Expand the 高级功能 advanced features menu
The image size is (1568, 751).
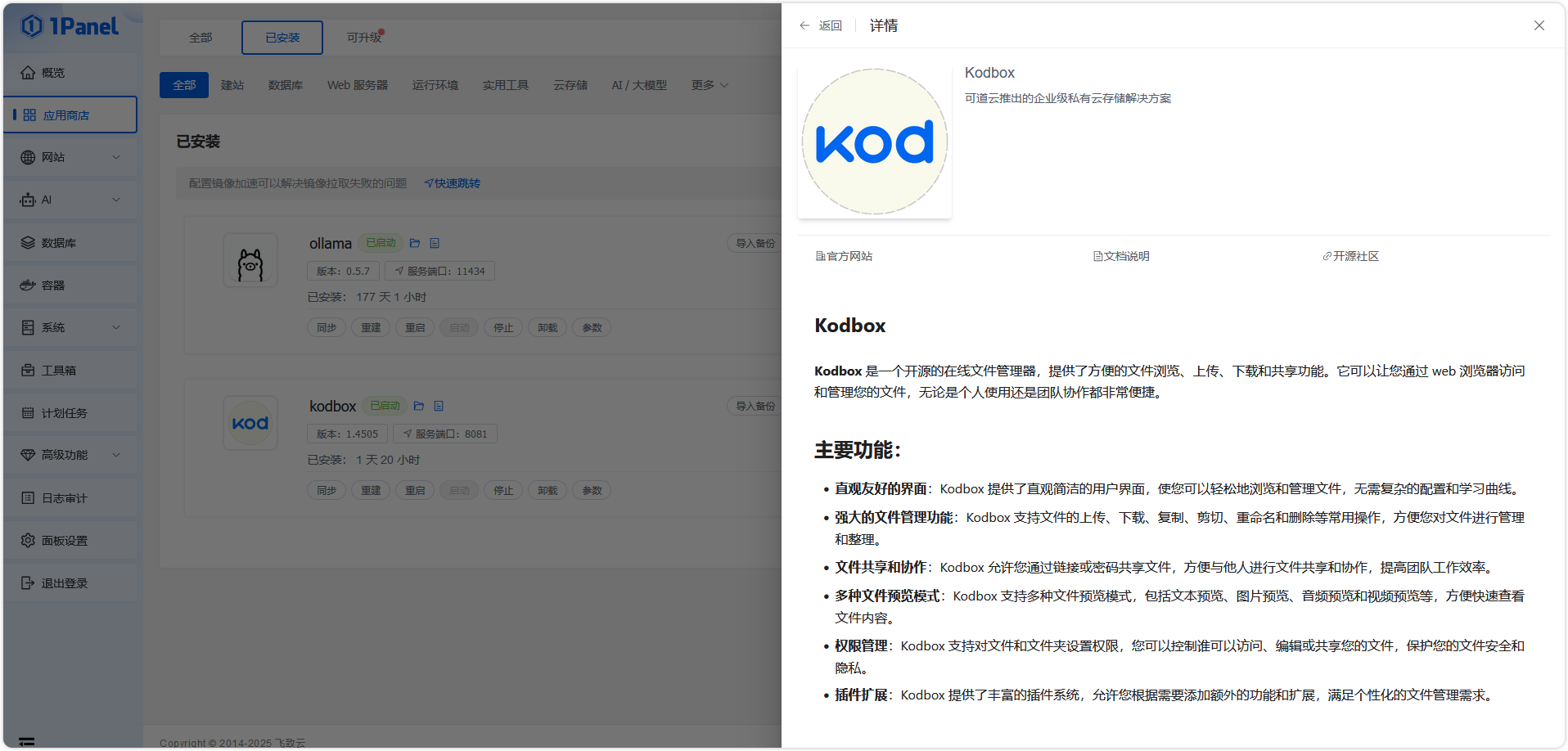(70, 455)
